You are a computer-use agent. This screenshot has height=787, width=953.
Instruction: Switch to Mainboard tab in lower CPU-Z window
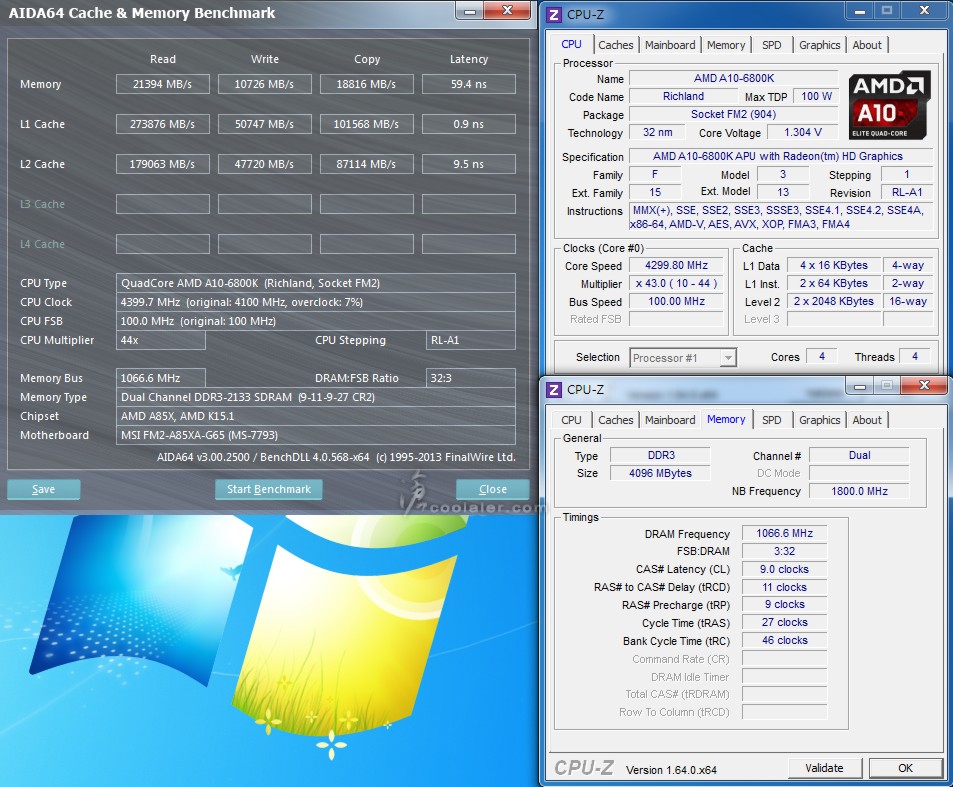[670, 420]
